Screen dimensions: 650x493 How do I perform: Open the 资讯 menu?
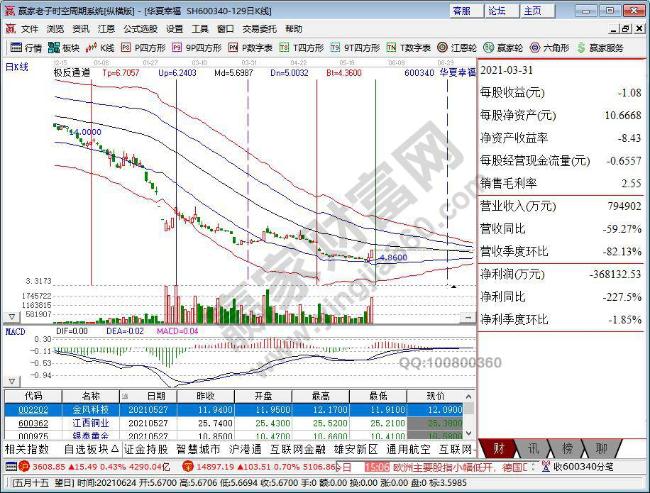[x=81, y=29]
